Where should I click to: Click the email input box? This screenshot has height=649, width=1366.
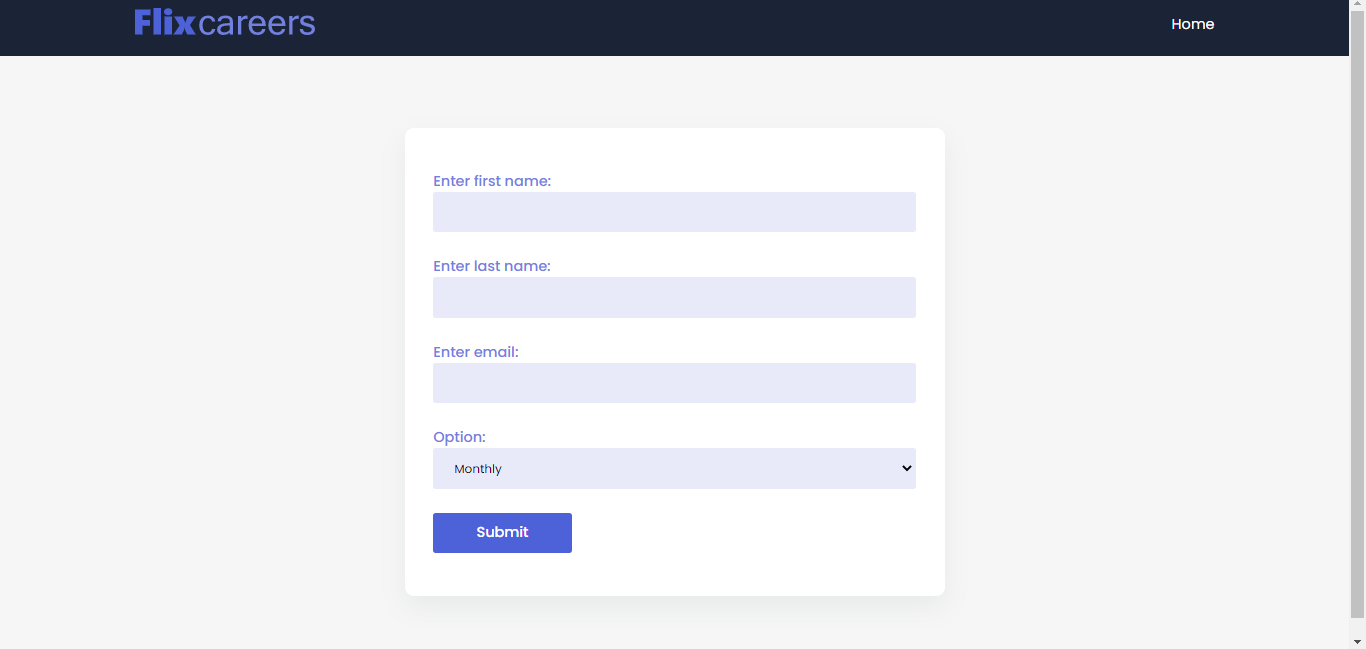pos(674,383)
